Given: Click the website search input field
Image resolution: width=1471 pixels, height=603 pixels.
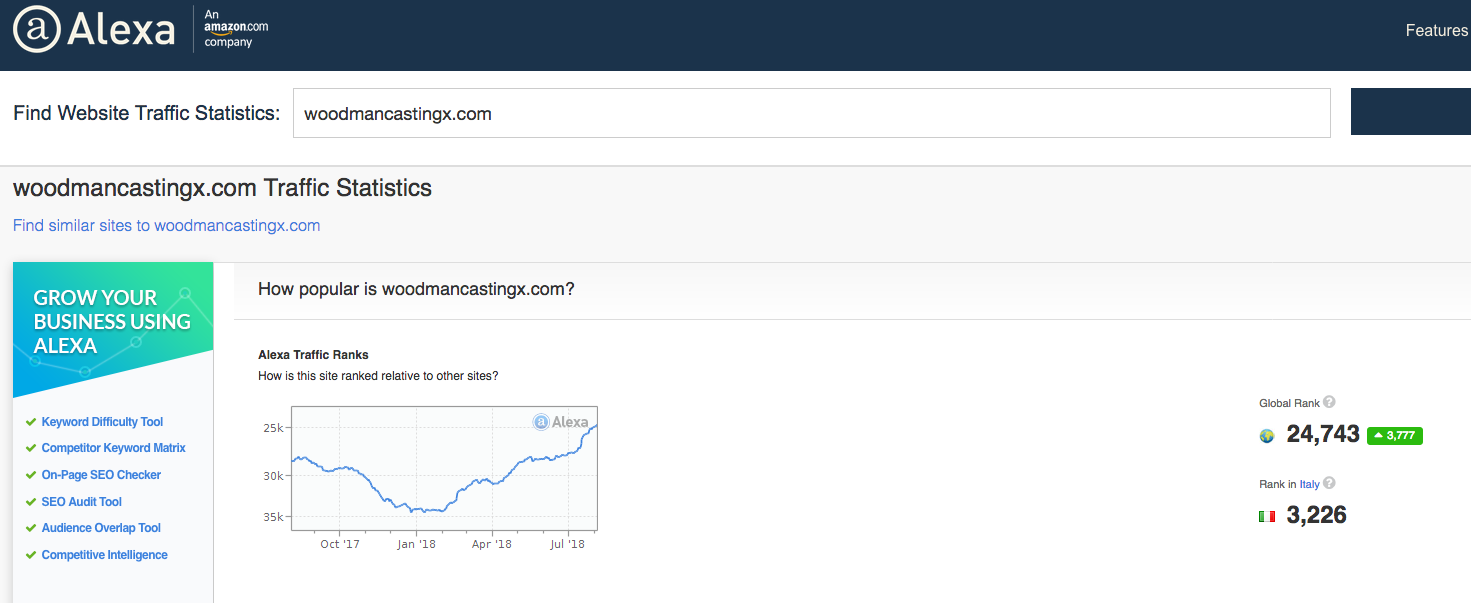Looking at the screenshot, I should point(811,113).
